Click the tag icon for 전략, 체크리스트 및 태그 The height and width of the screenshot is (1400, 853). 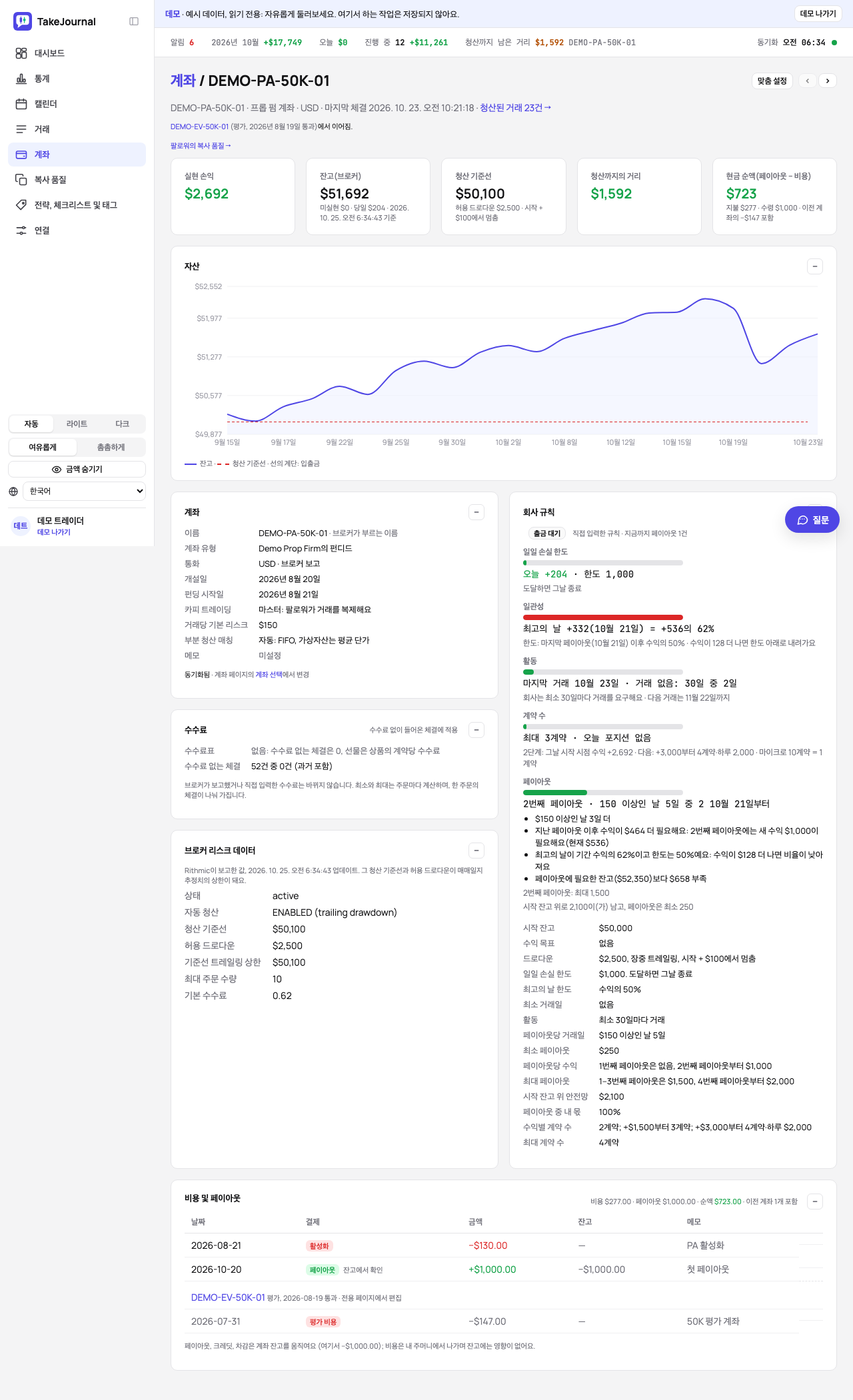[x=21, y=205]
